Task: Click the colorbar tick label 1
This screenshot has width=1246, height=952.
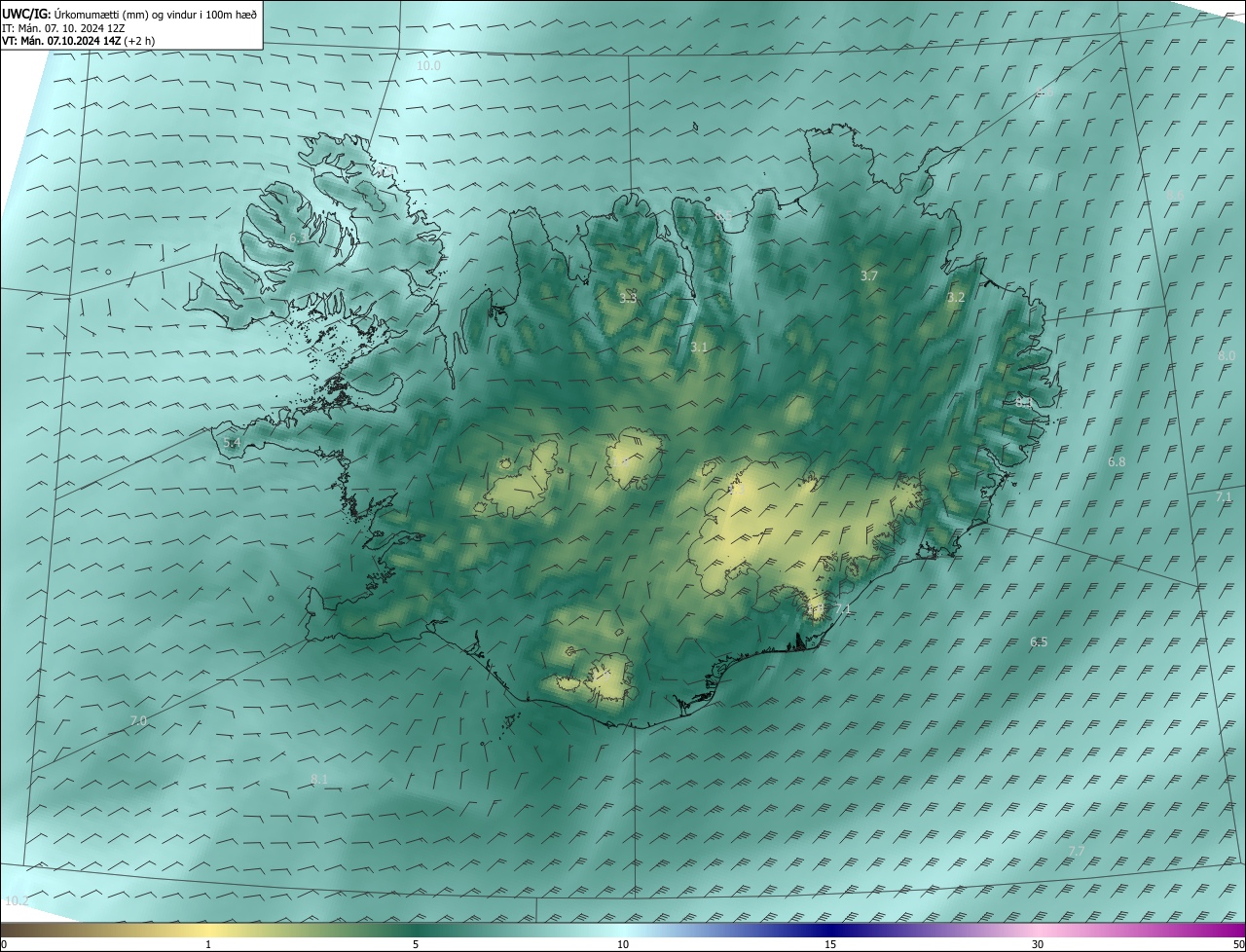Action: click(208, 945)
